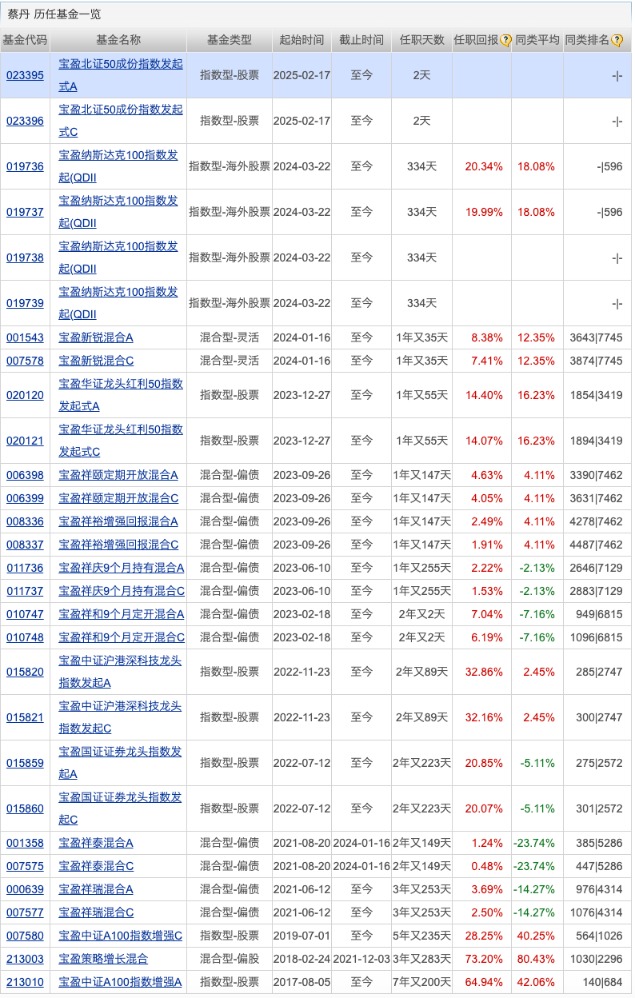Click the 基金代码 column header

(25, 40)
